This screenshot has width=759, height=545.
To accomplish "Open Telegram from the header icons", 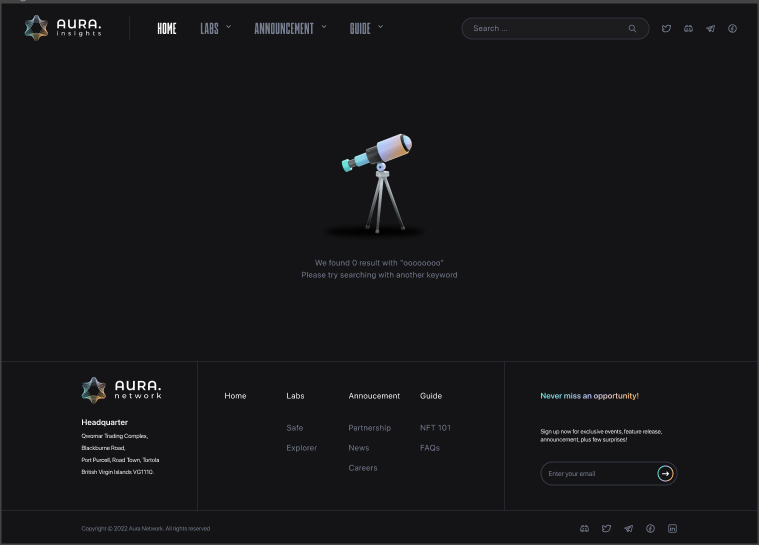I will coord(711,29).
